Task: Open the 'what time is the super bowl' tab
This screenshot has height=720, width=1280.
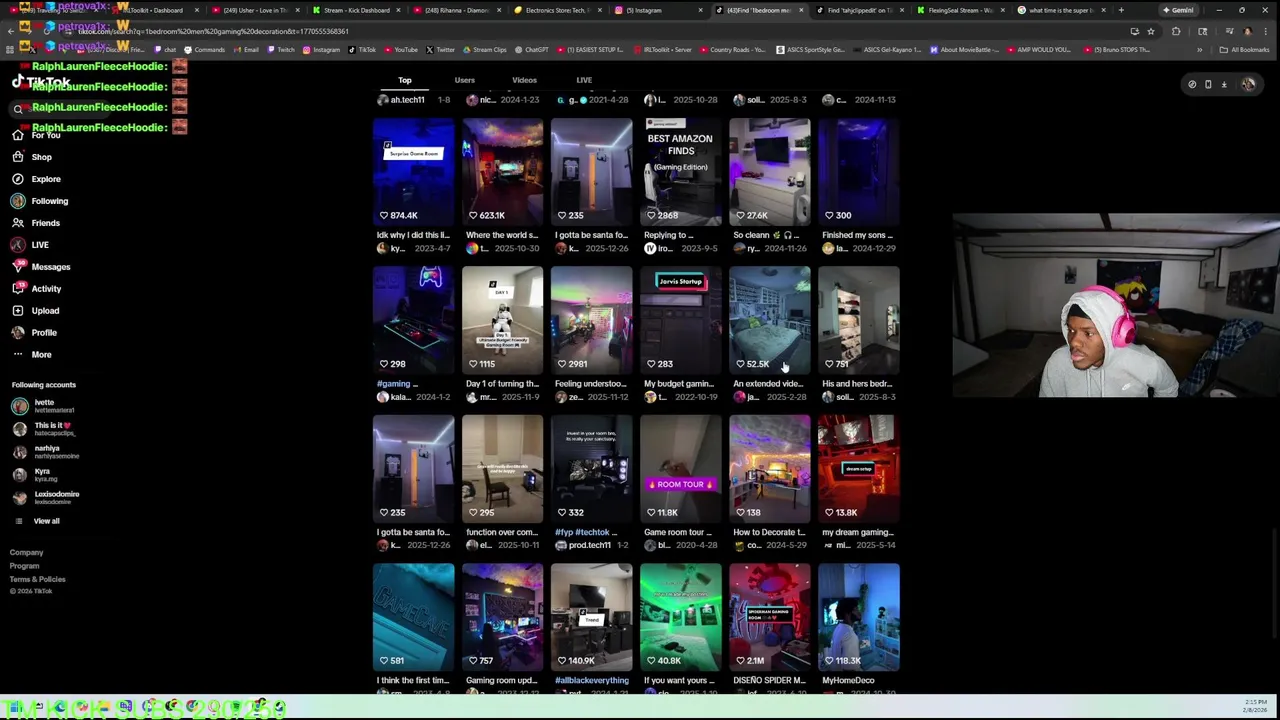Action: click(1060, 10)
